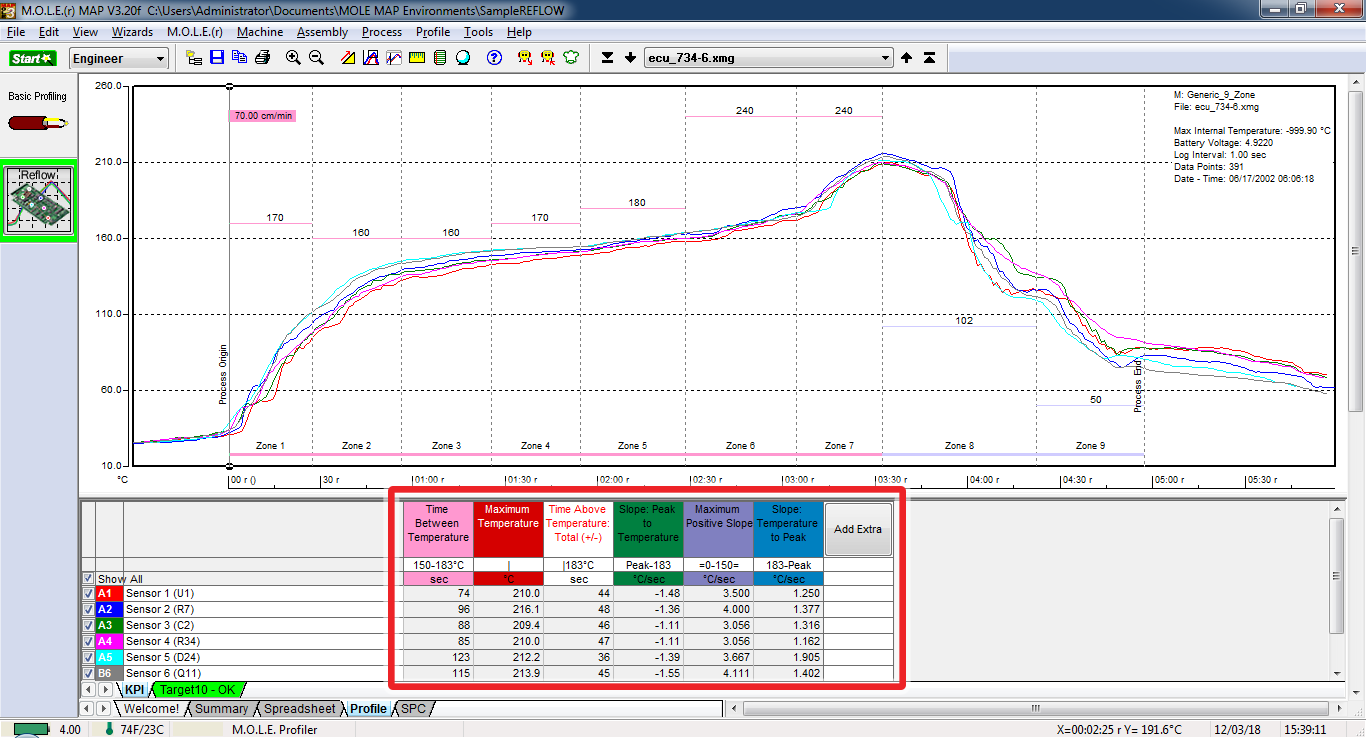Open the M.O.L.E.(r) menu
Viewport: 1366px width, 738px height.
195,32
